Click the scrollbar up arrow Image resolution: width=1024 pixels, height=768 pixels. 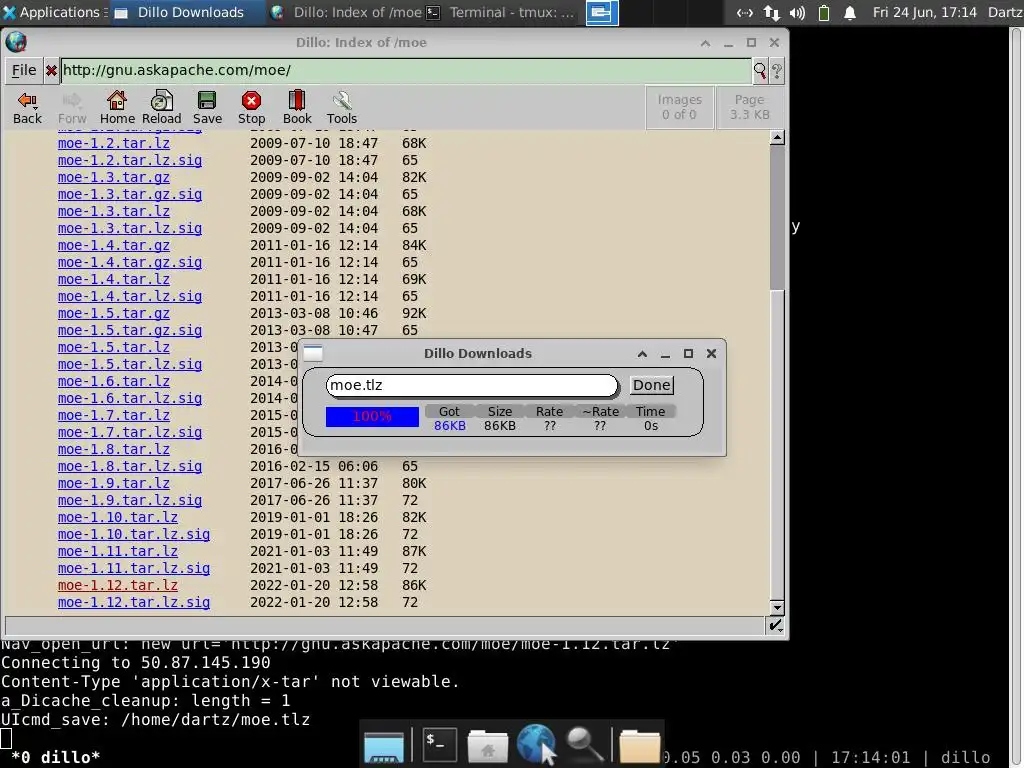point(776,137)
